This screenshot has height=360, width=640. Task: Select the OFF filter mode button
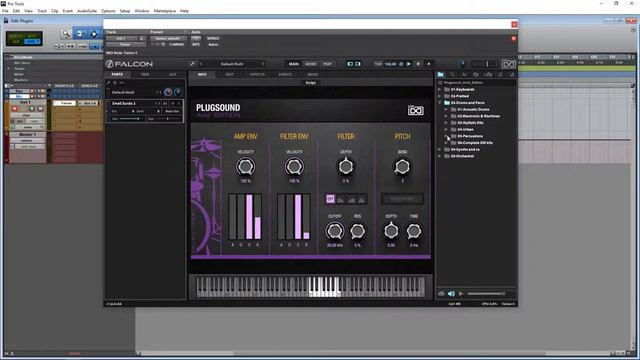pyautogui.click(x=330, y=199)
